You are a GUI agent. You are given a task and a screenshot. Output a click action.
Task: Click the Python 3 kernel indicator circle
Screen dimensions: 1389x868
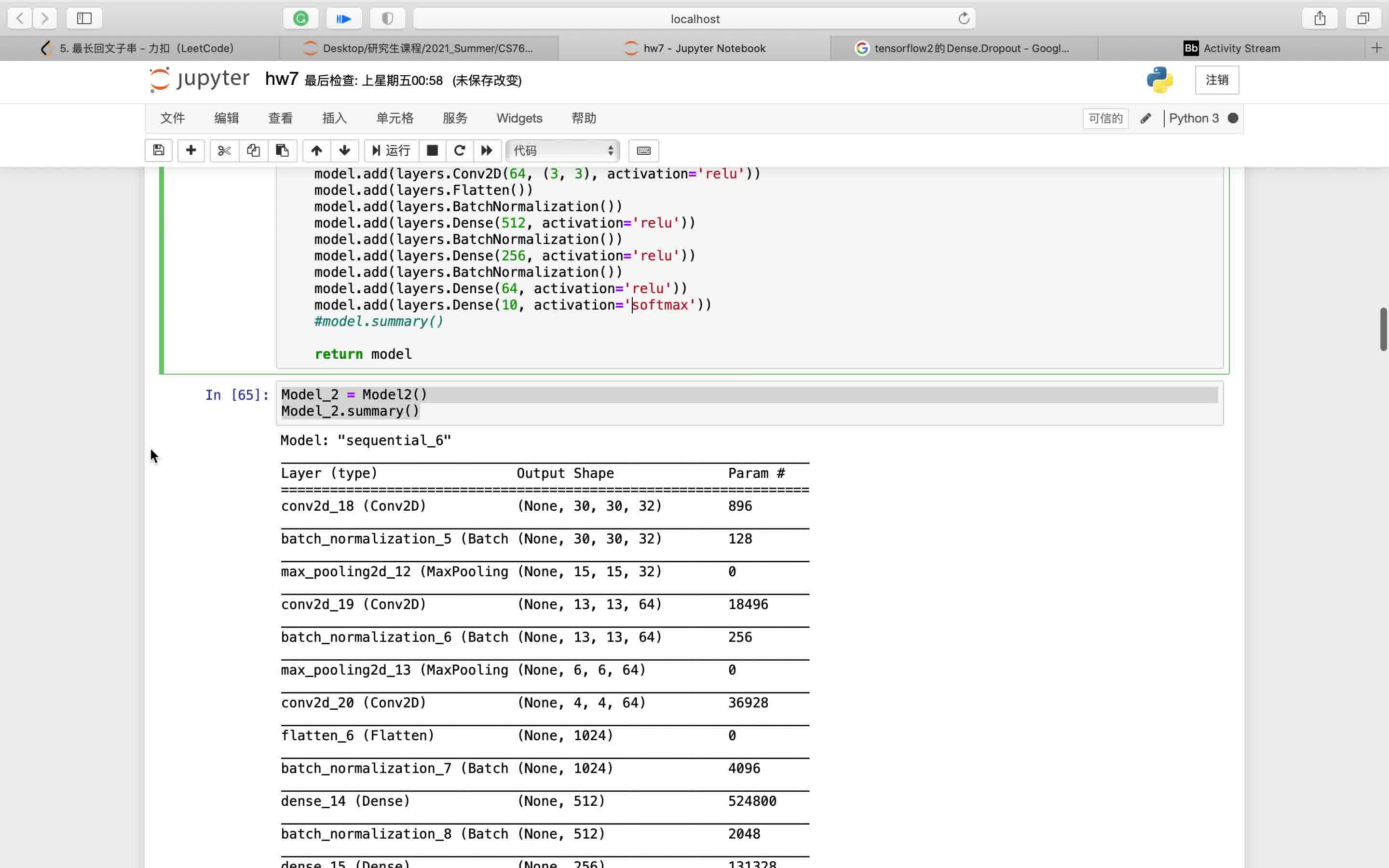click(1232, 118)
